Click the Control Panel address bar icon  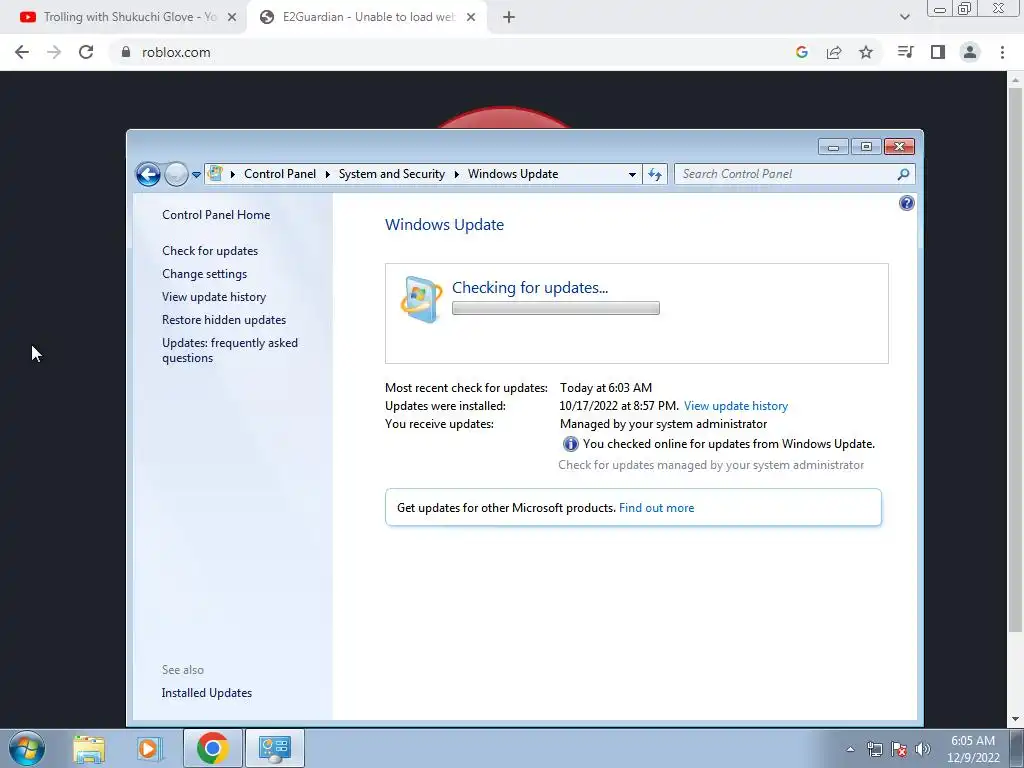(215, 174)
